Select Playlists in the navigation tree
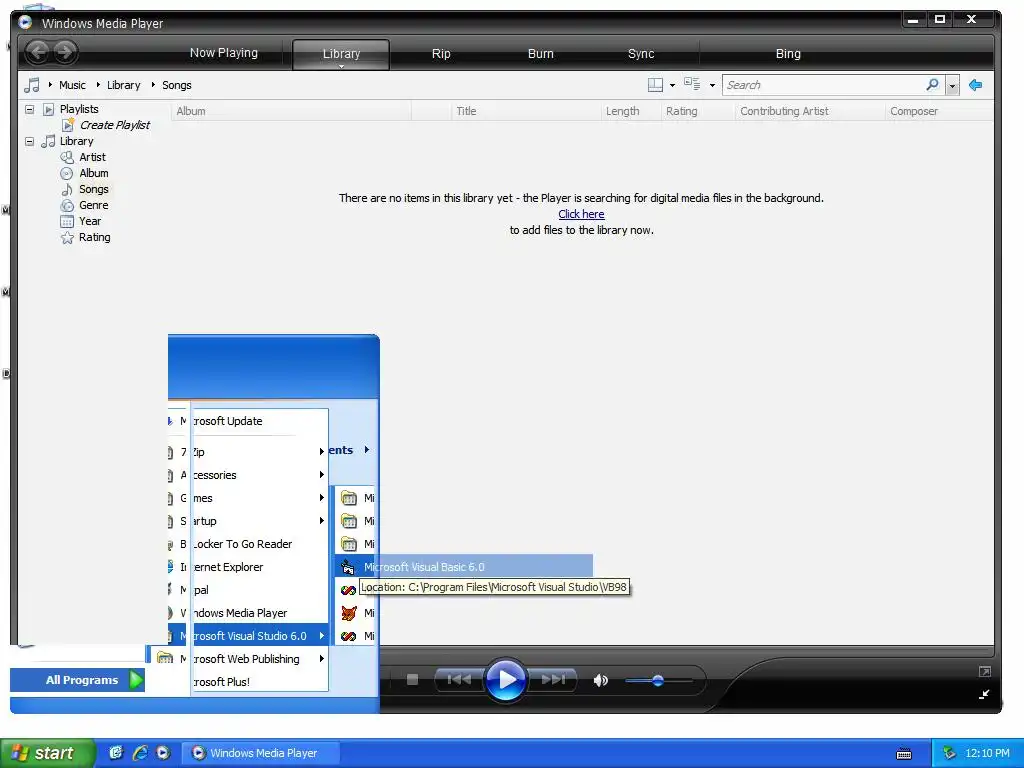Viewport: 1024px width, 768px height. (x=79, y=109)
